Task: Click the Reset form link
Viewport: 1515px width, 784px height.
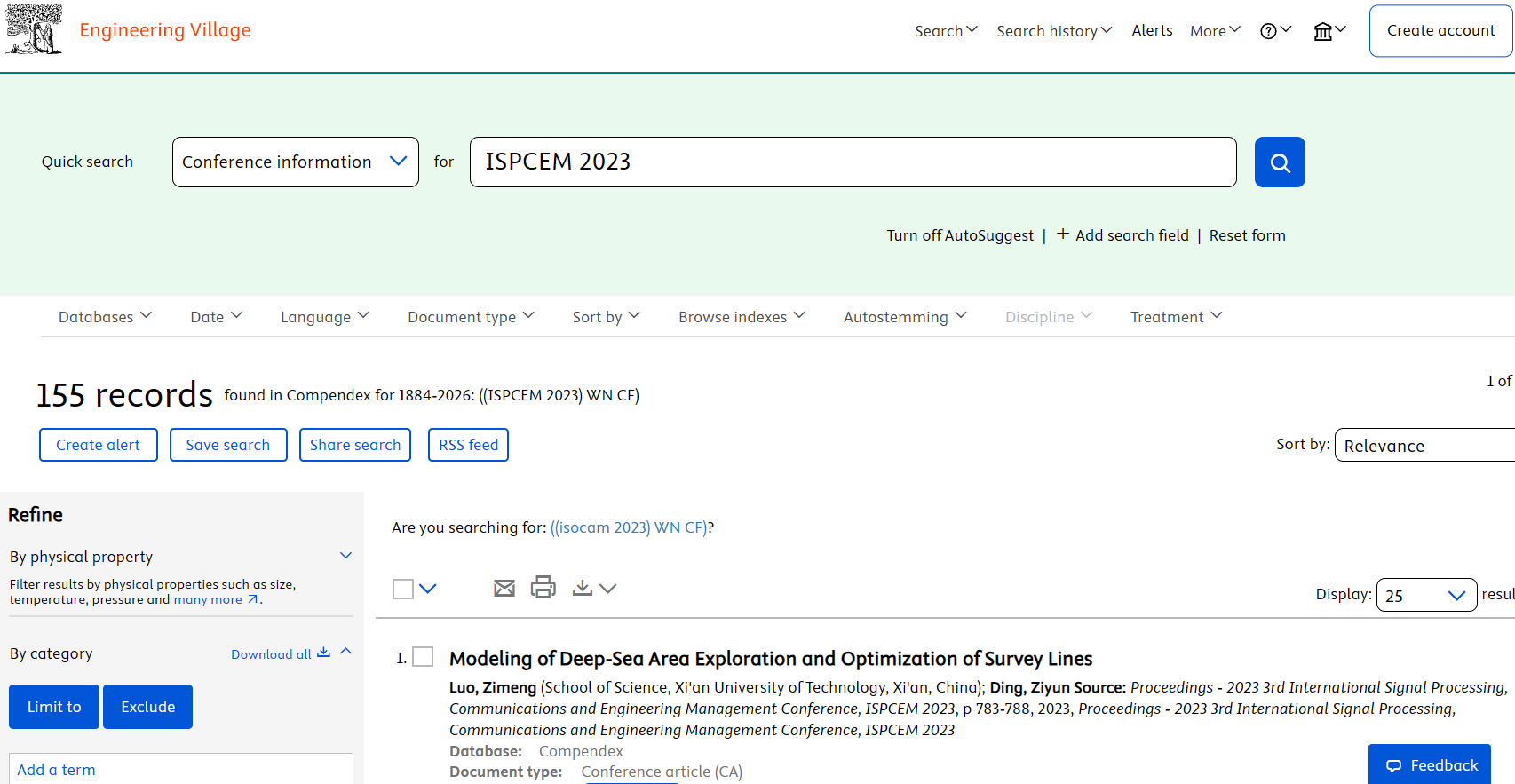Action: 1247,235
